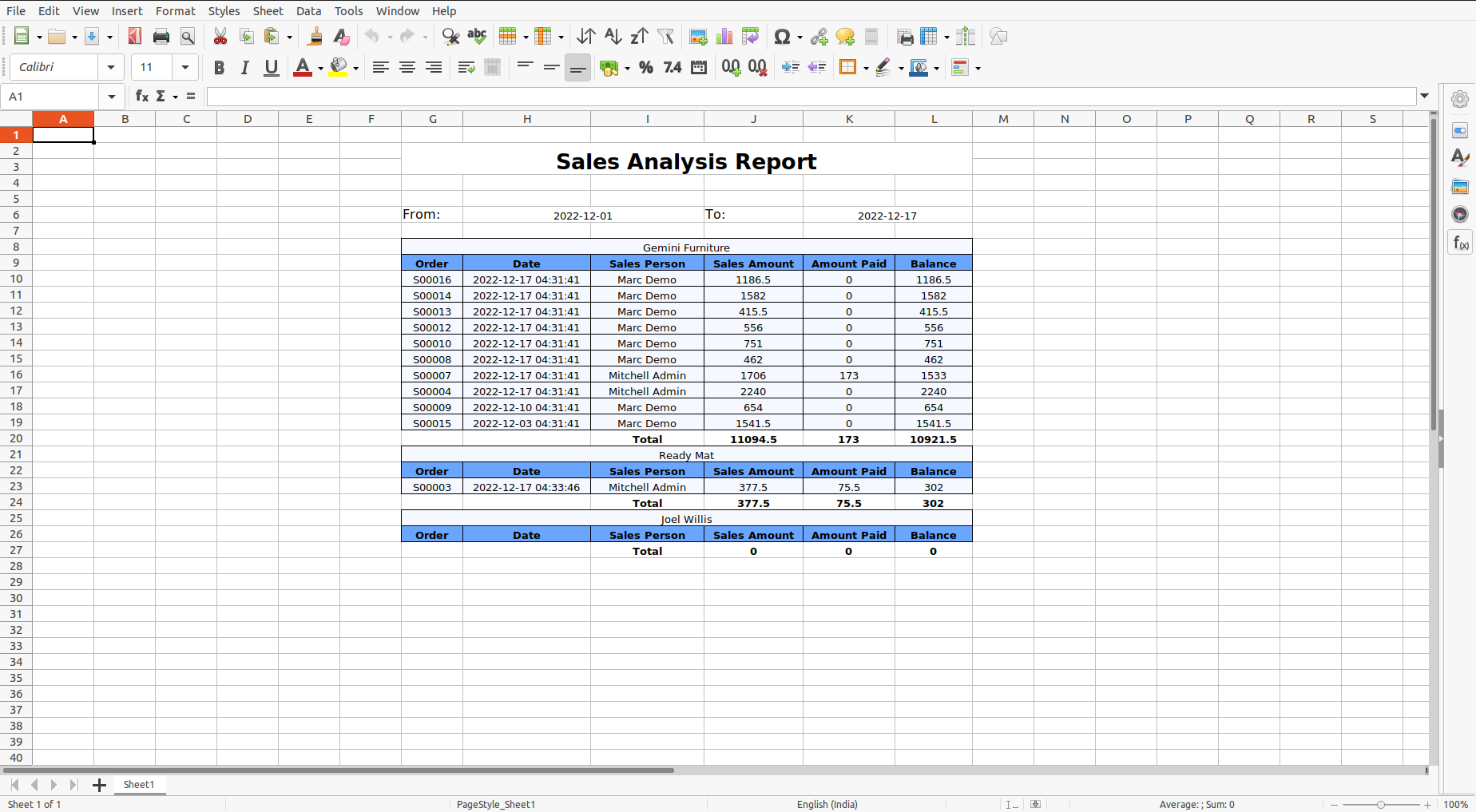This screenshot has height=812, width=1476.
Task: Open the Format menu
Action: click(x=175, y=10)
